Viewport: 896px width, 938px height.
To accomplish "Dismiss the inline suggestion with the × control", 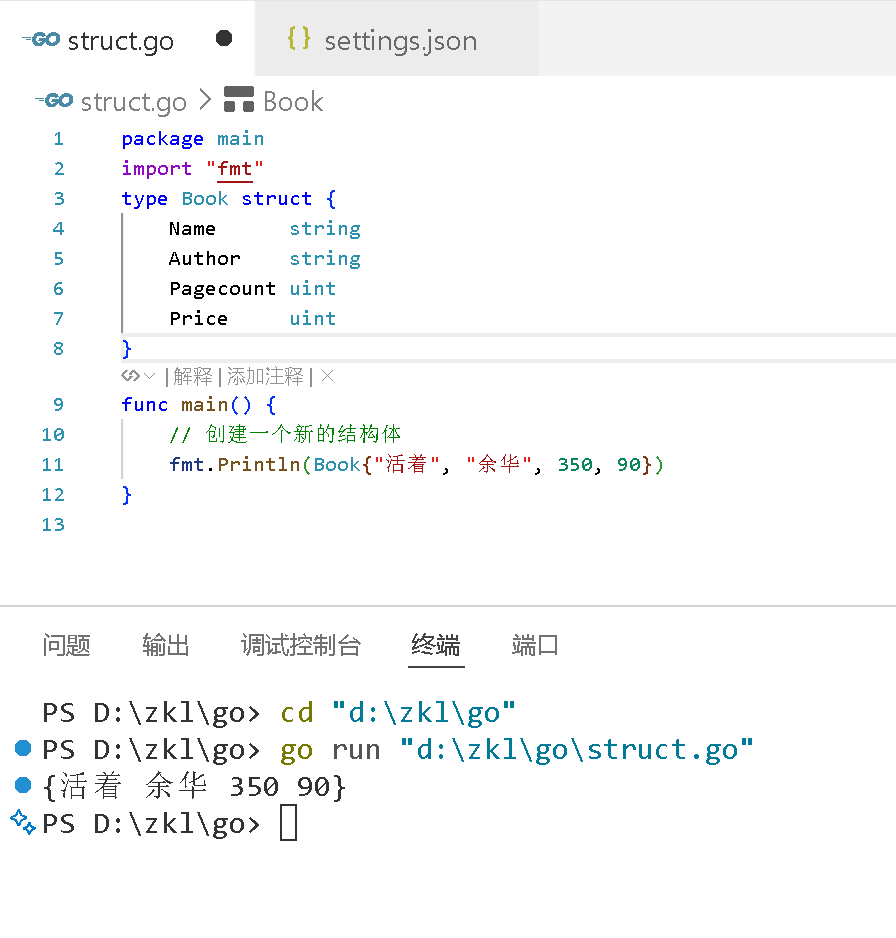I will click(x=328, y=375).
